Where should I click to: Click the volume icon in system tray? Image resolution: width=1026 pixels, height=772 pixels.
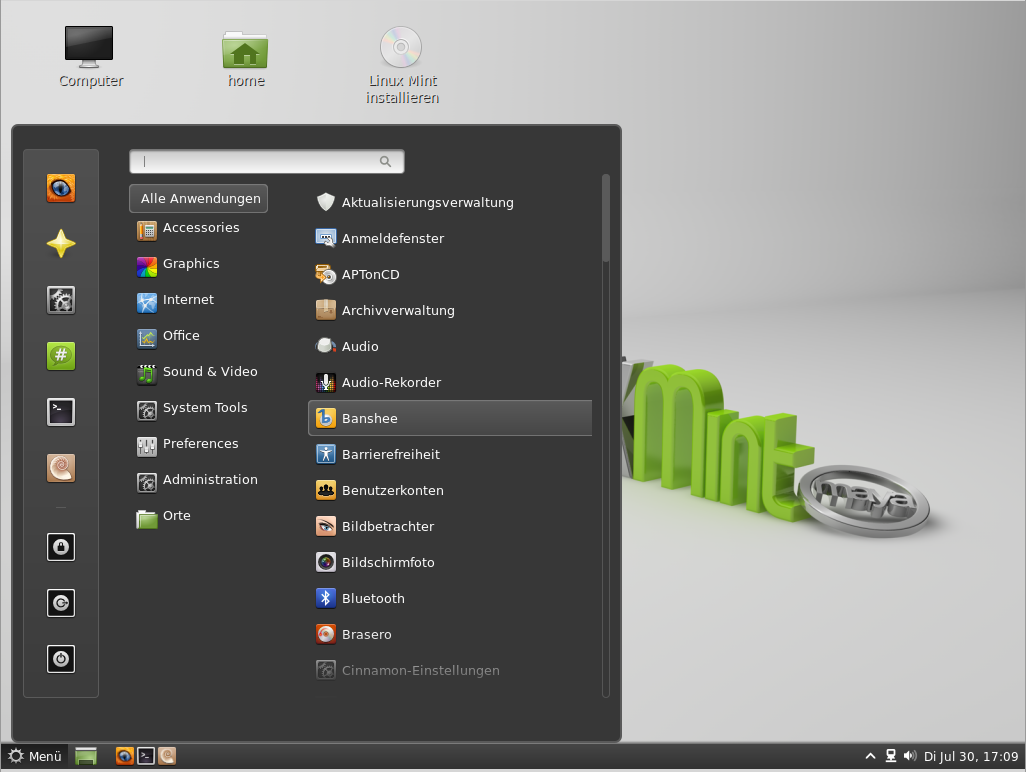(x=909, y=756)
